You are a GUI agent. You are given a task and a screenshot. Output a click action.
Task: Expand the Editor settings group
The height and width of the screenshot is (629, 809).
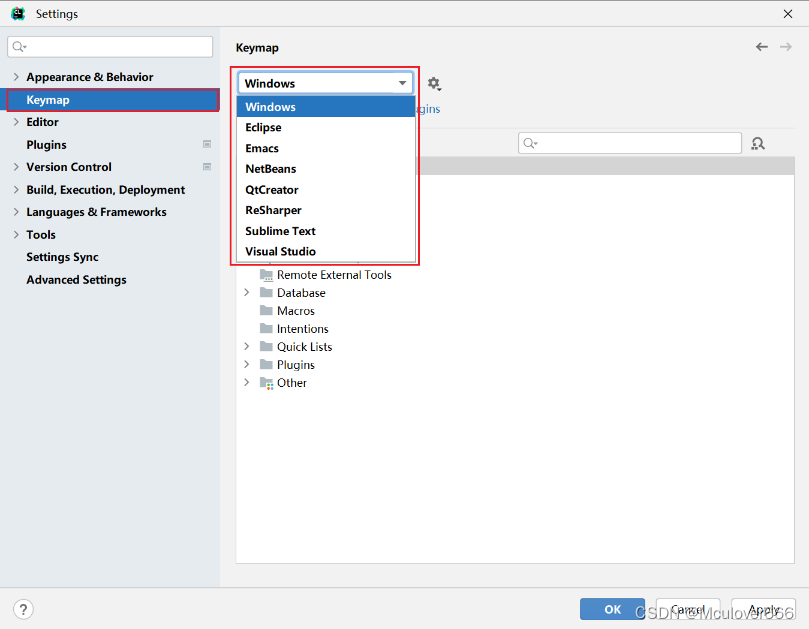coord(16,122)
